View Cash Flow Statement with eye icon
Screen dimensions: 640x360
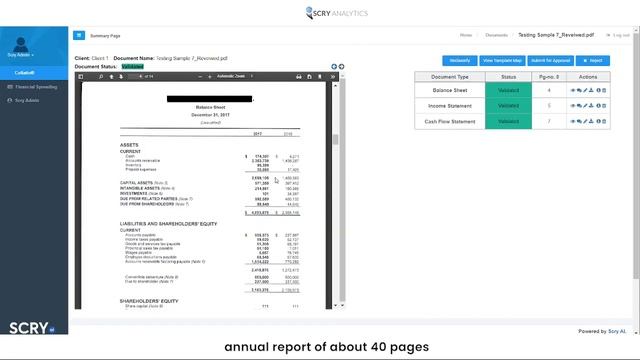(573, 121)
